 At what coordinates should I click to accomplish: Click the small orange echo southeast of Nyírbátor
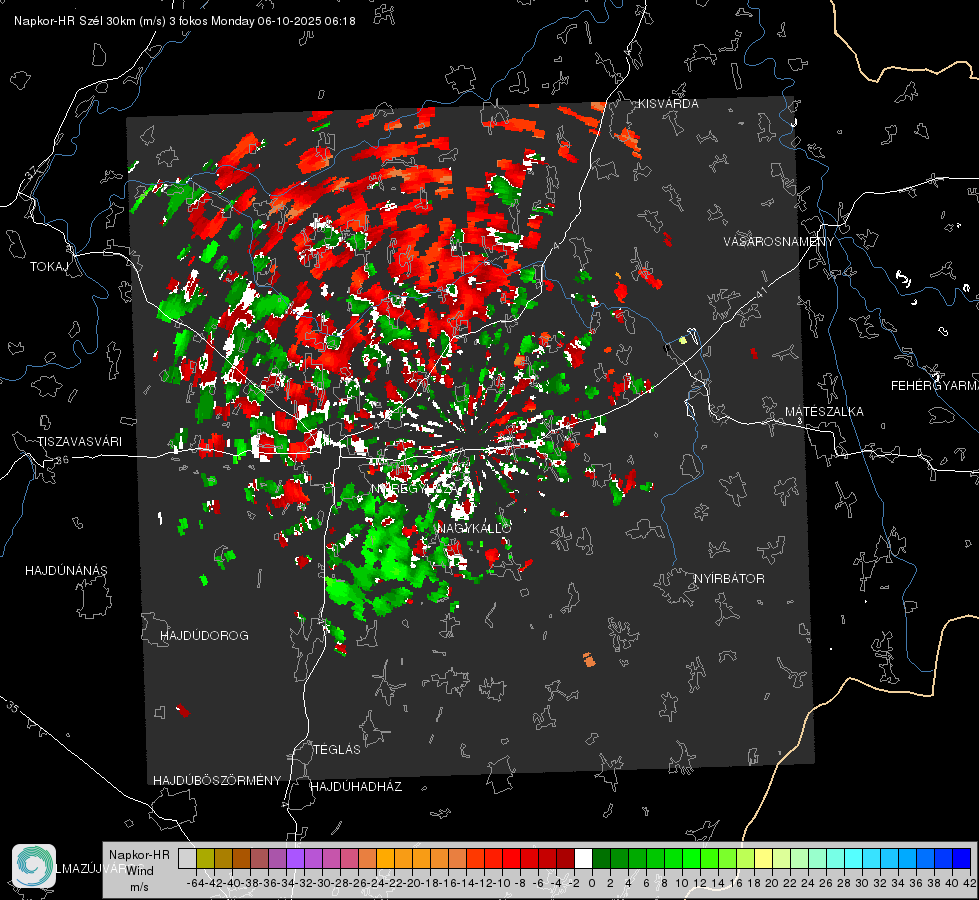point(589,659)
